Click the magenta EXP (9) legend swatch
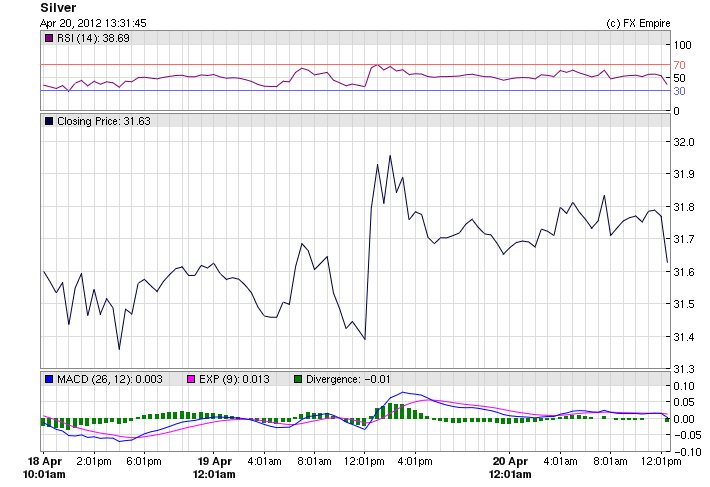Screen dimensions: 710x487 [x=193, y=379]
